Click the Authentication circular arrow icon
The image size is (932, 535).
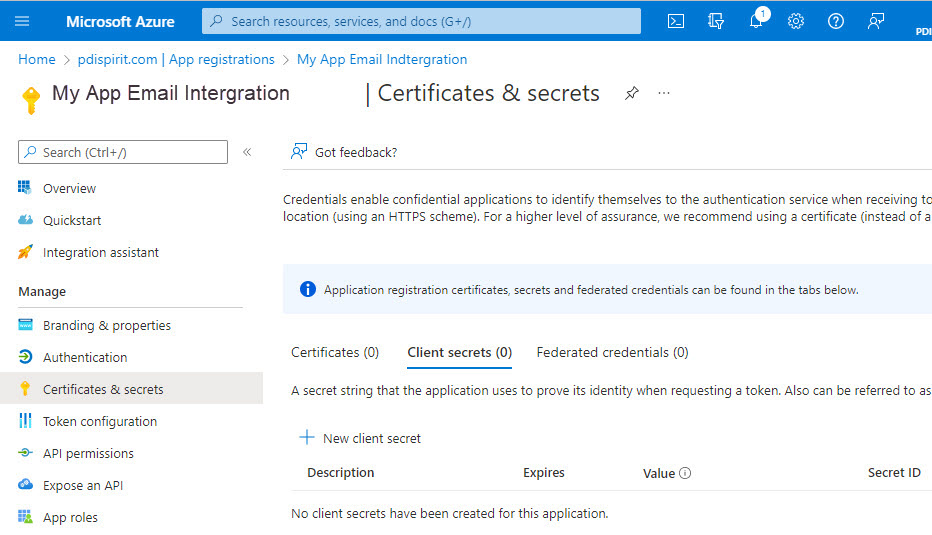[x=25, y=357]
